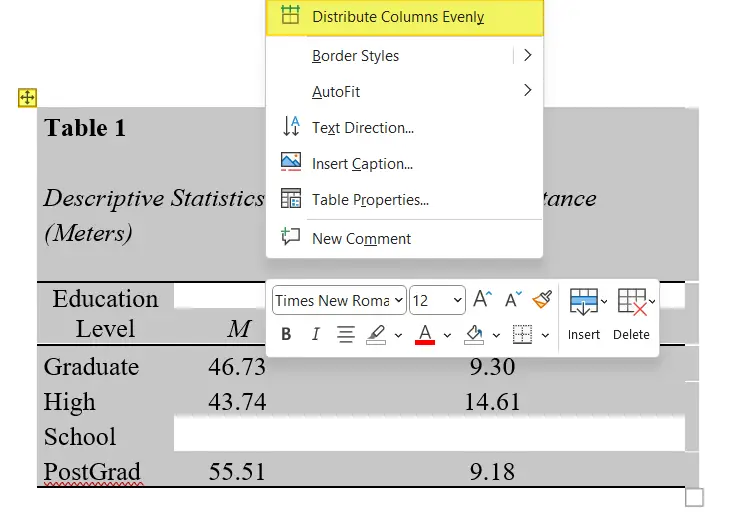This screenshot has width=729, height=530.
Task: Open Borders dropdown arrow
Action: click(545, 335)
